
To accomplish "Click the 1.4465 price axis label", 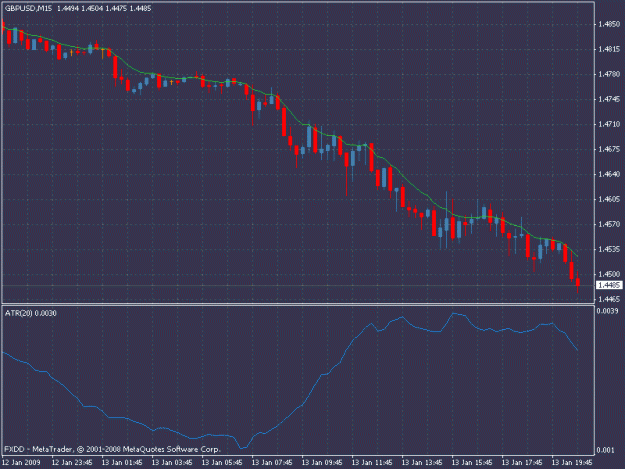I will pos(609,299).
